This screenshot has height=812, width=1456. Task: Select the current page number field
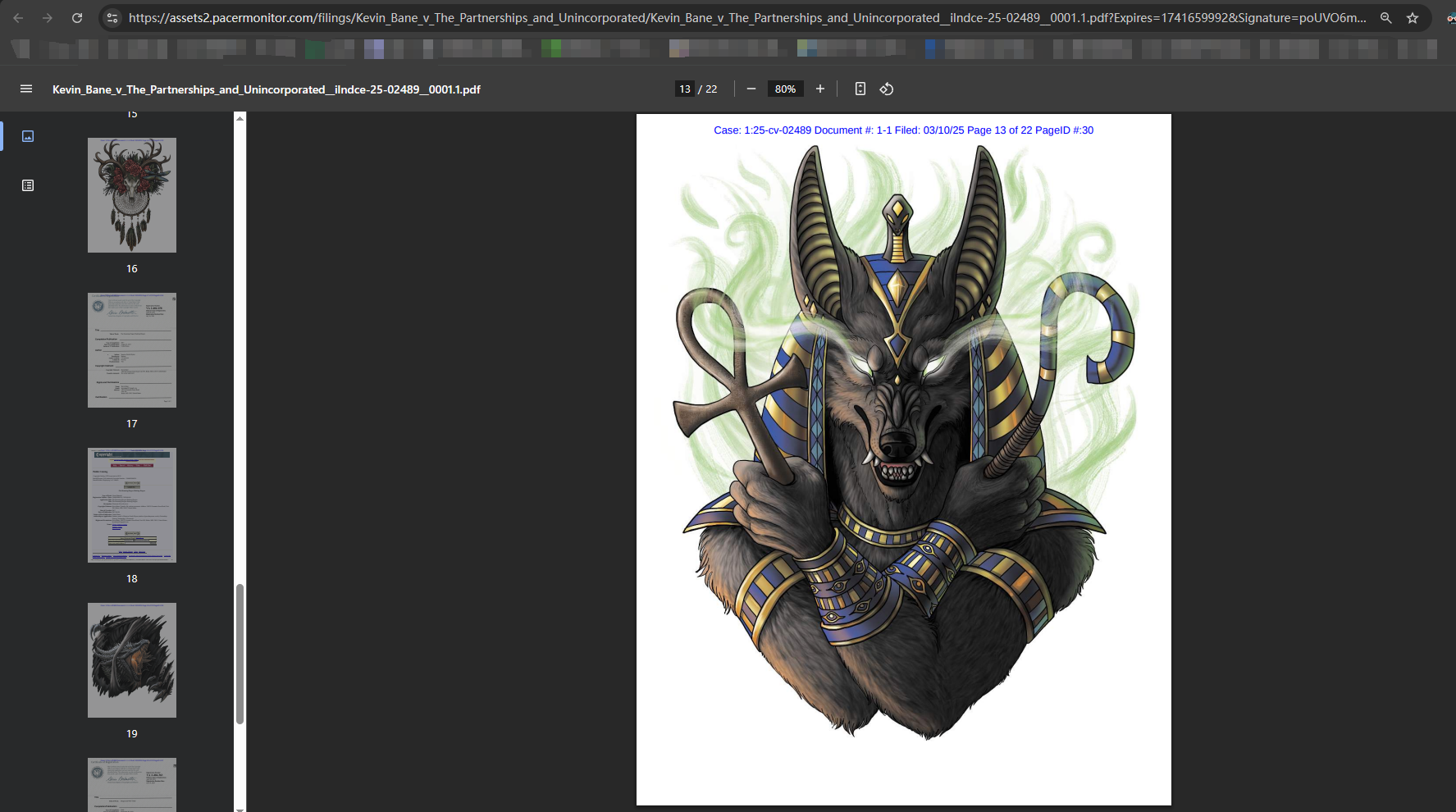(x=685, y=89)
